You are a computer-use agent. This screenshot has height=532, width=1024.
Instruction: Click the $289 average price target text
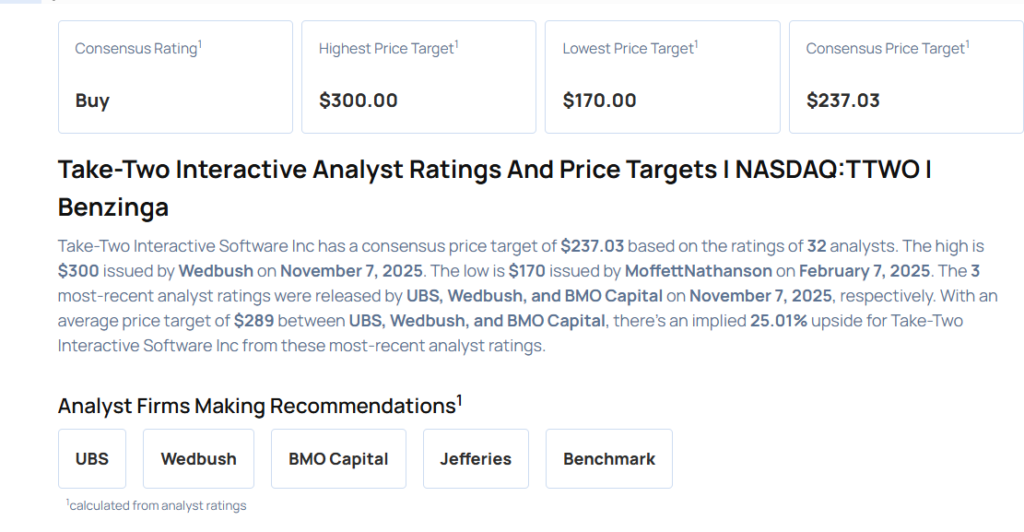point(250,321)
